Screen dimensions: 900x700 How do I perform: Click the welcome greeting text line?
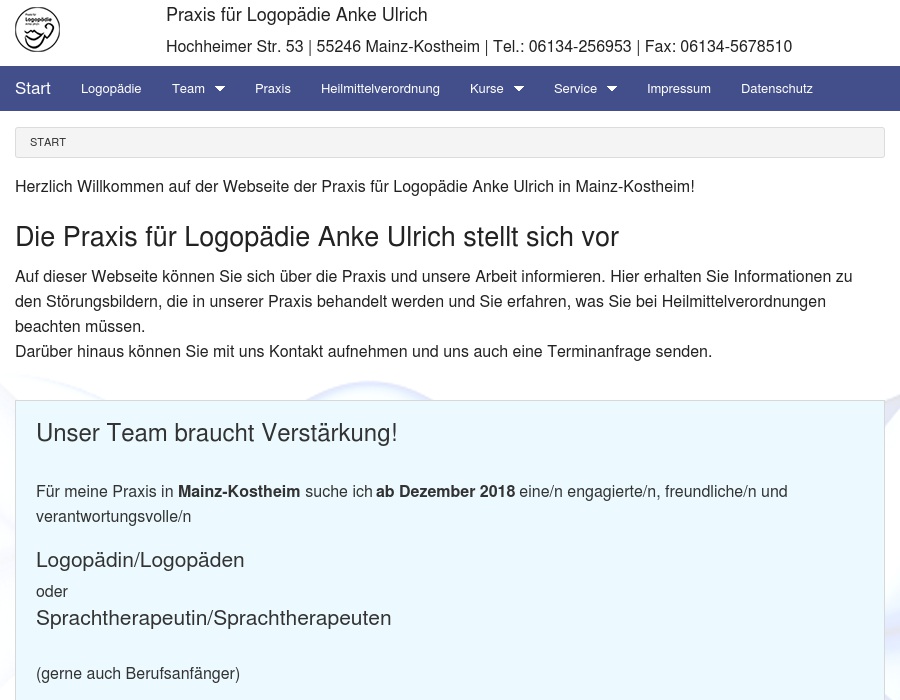355,186
